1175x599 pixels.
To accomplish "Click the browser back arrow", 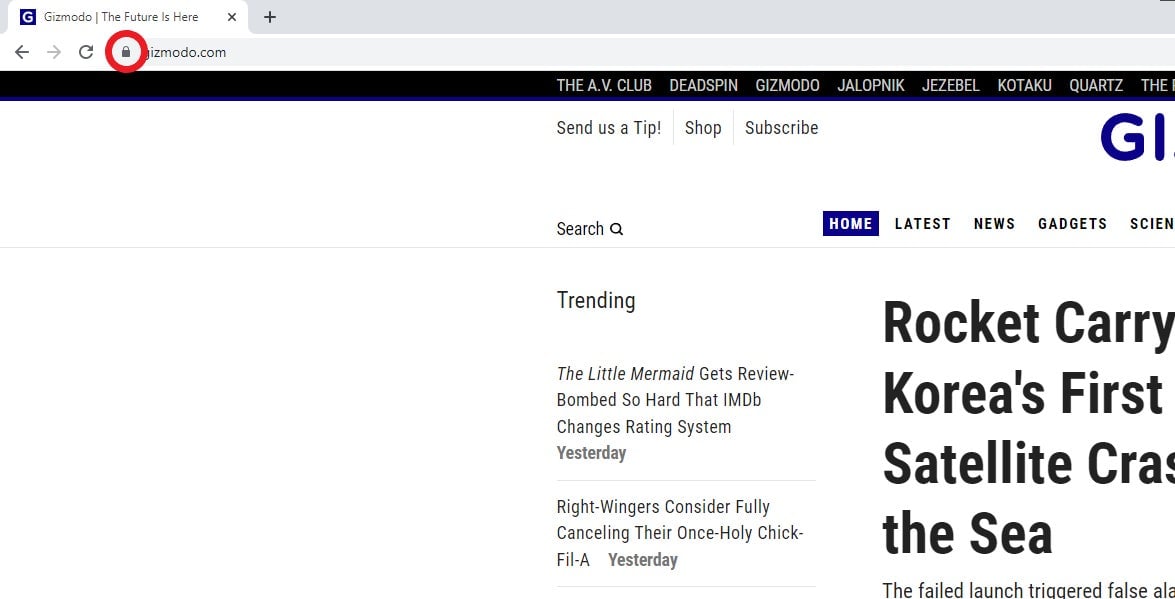I will (x=21, y=51).
